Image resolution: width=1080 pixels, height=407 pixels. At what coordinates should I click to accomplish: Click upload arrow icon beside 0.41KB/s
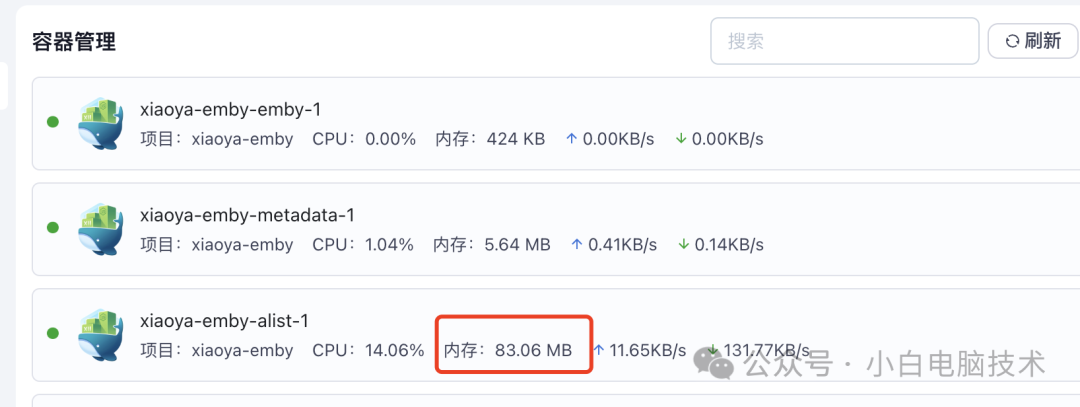(576, 244)
